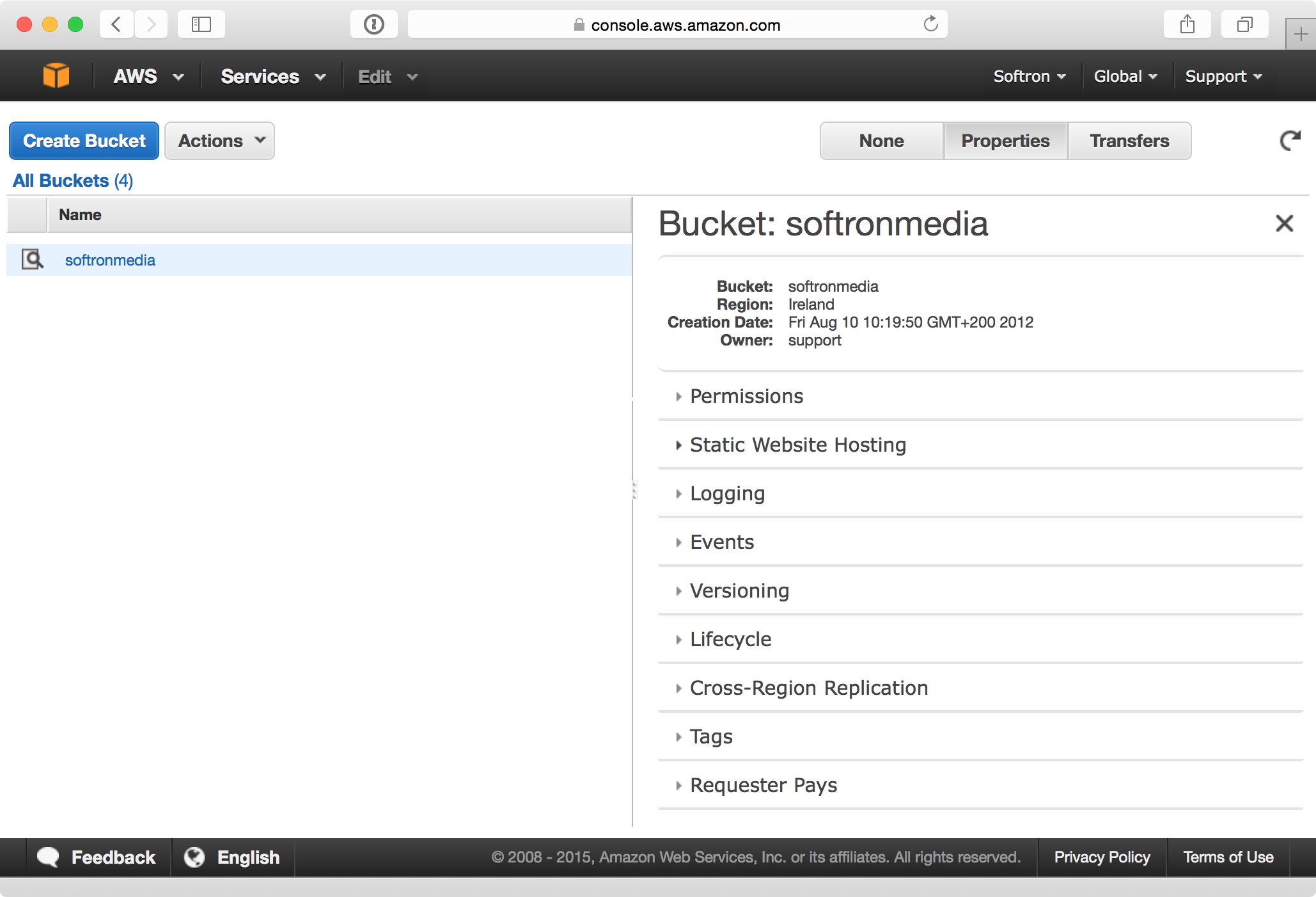Select the Properties view tab
This screenshot has height=897, width=1316.
pyautogui.click(x=1005, y=141)
